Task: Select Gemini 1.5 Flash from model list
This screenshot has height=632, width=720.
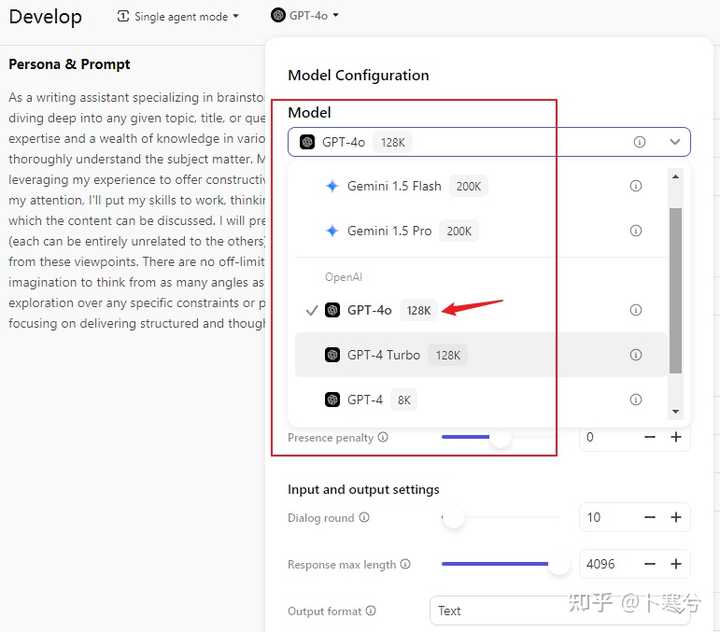Action: tap(393, 186)
